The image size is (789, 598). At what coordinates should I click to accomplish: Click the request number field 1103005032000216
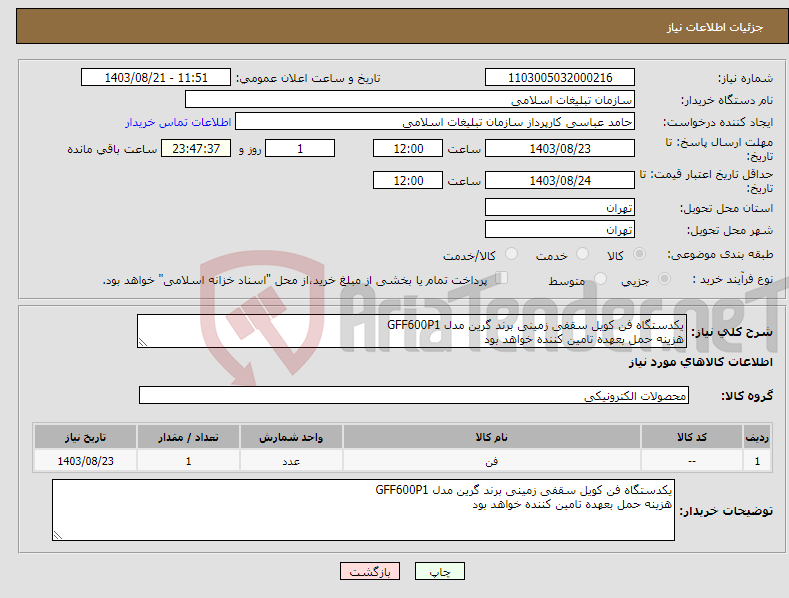coord(560,78)
